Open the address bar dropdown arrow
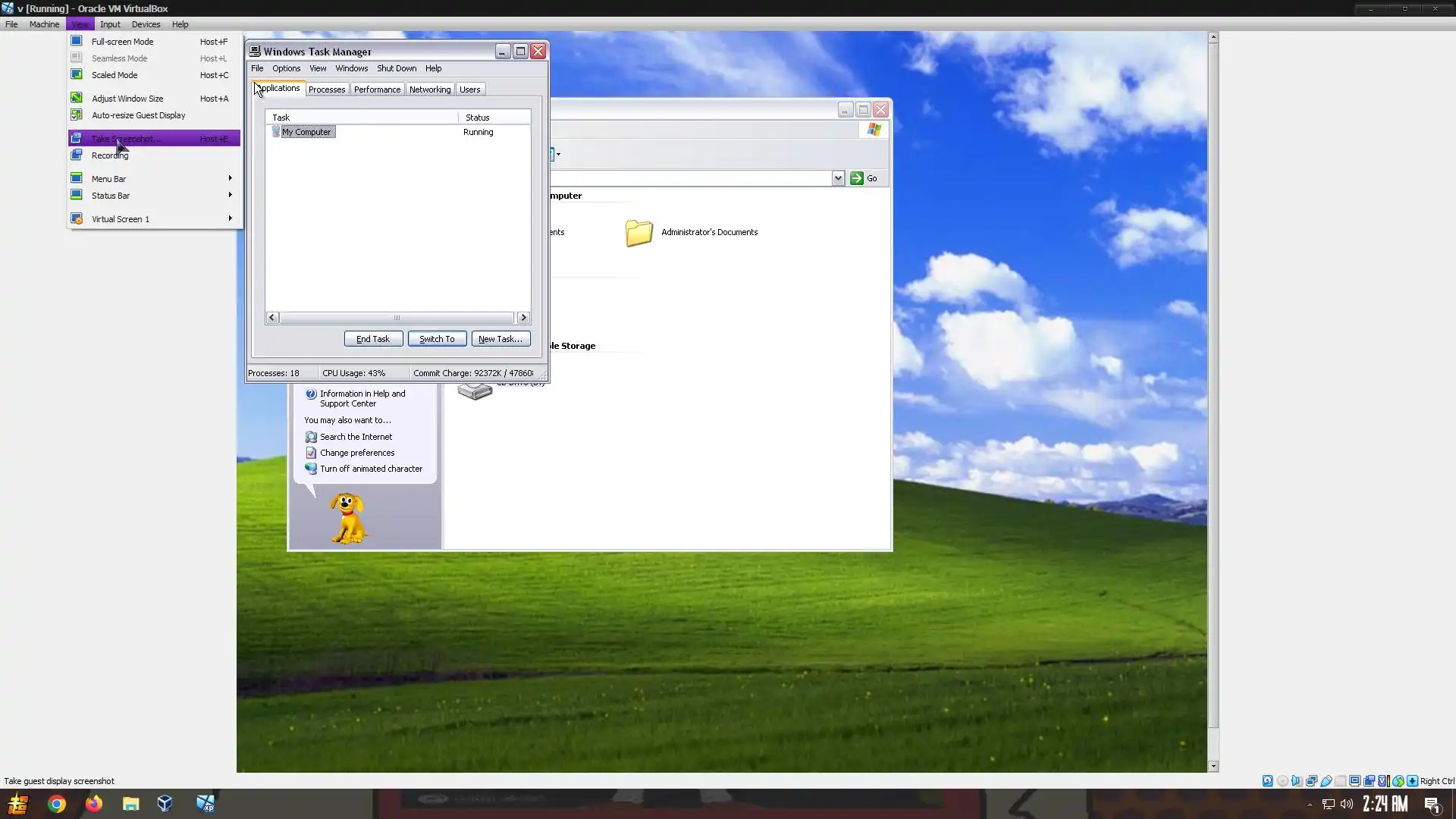The width and height of the screenshot is (1456, 819). (837, 178)
